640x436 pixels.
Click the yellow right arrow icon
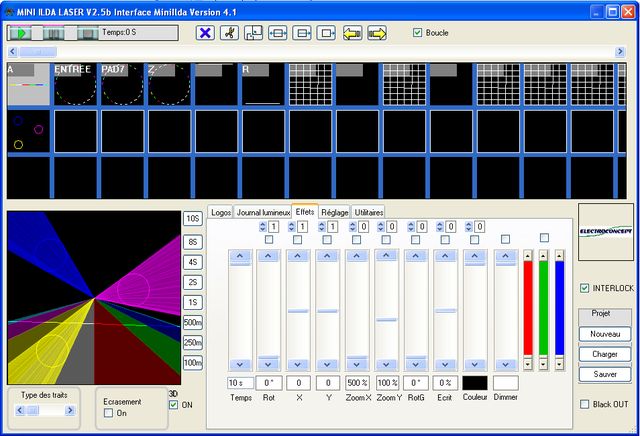point(377,33)
